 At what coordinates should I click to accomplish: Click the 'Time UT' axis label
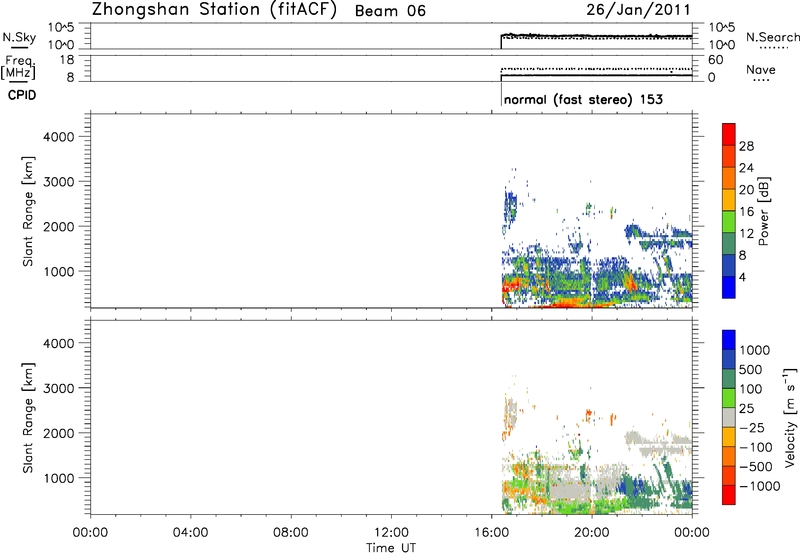click(x=391, y=548)
